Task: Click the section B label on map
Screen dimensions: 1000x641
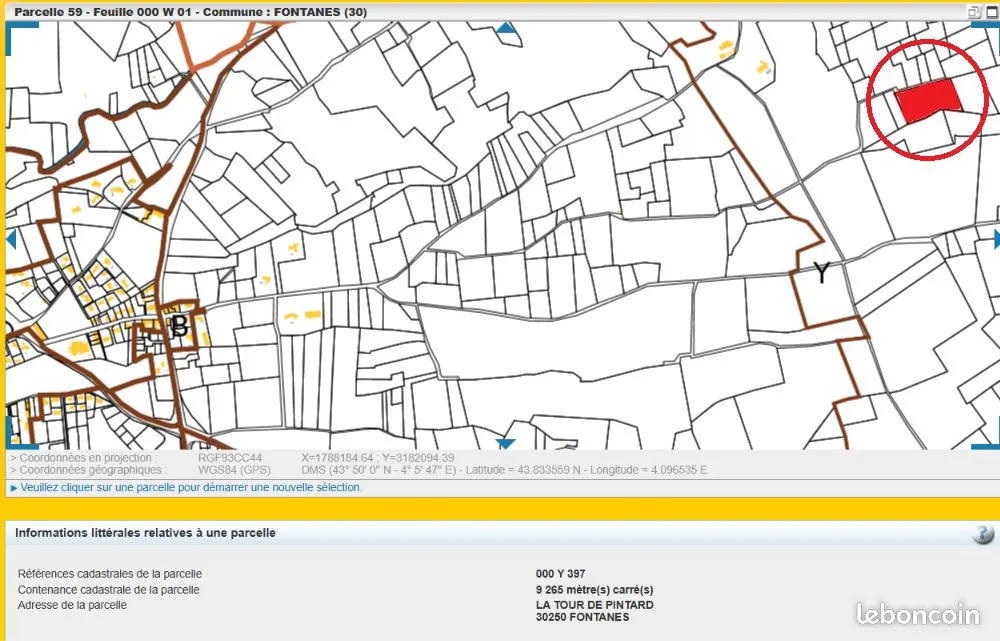Action: (180, 327)
